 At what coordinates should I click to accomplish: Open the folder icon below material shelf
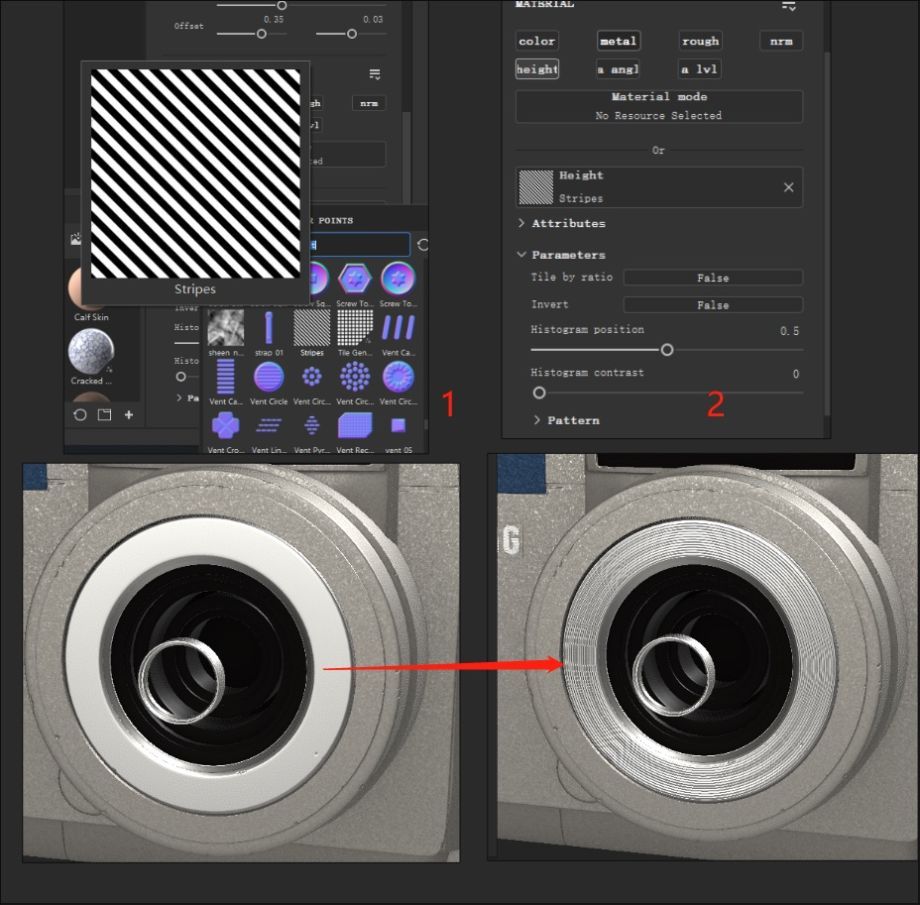point(104,415)
